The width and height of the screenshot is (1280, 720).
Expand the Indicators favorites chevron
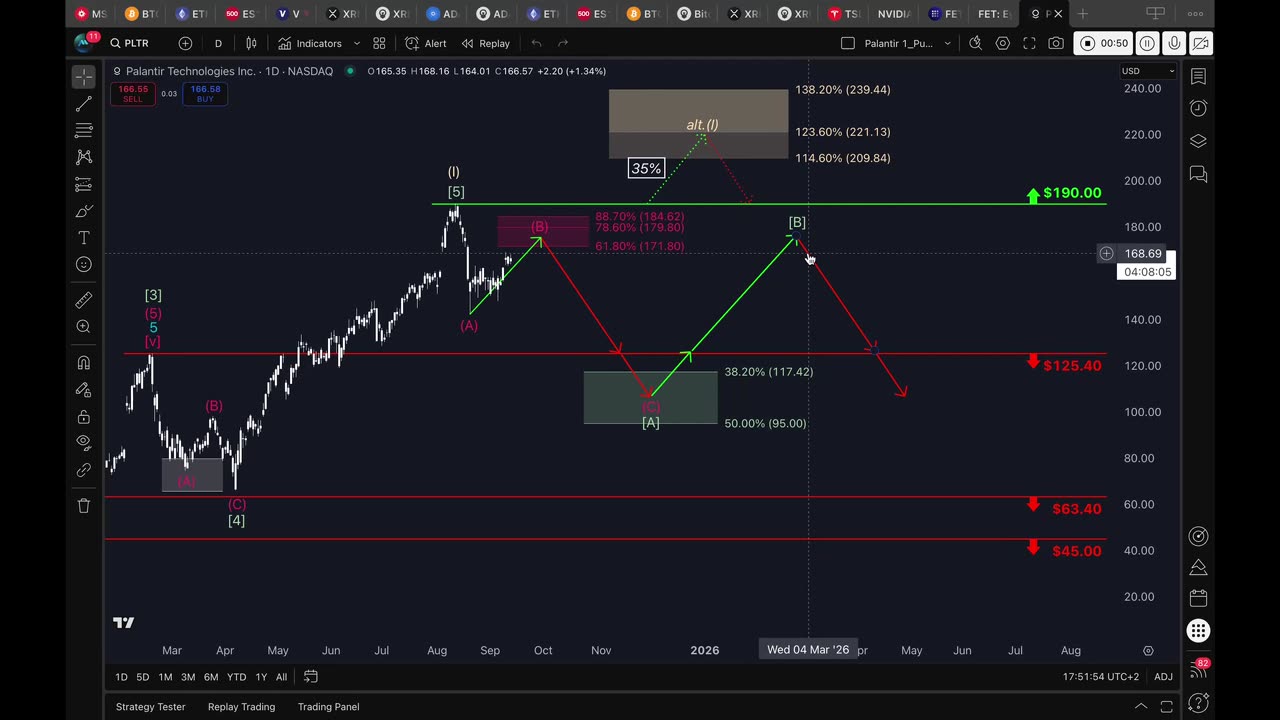[x=357, y=43]
